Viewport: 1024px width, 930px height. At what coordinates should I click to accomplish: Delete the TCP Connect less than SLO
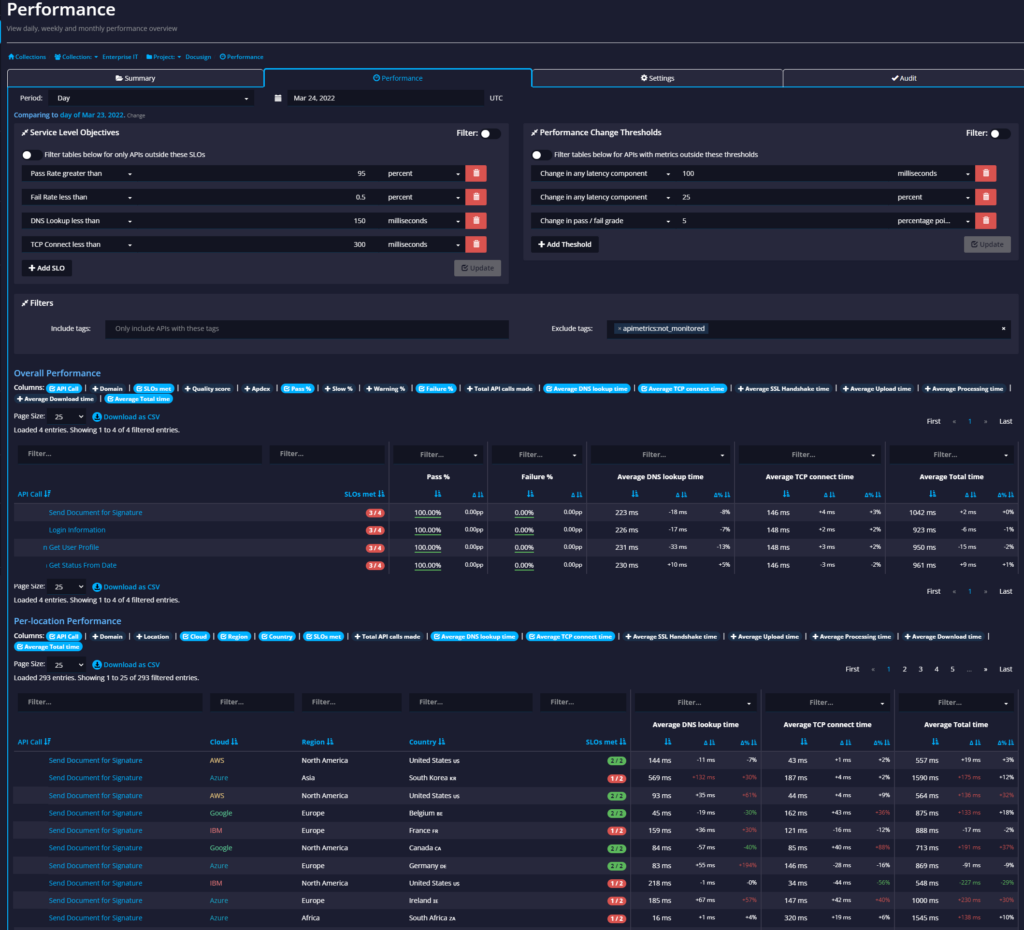pos(476,244)
